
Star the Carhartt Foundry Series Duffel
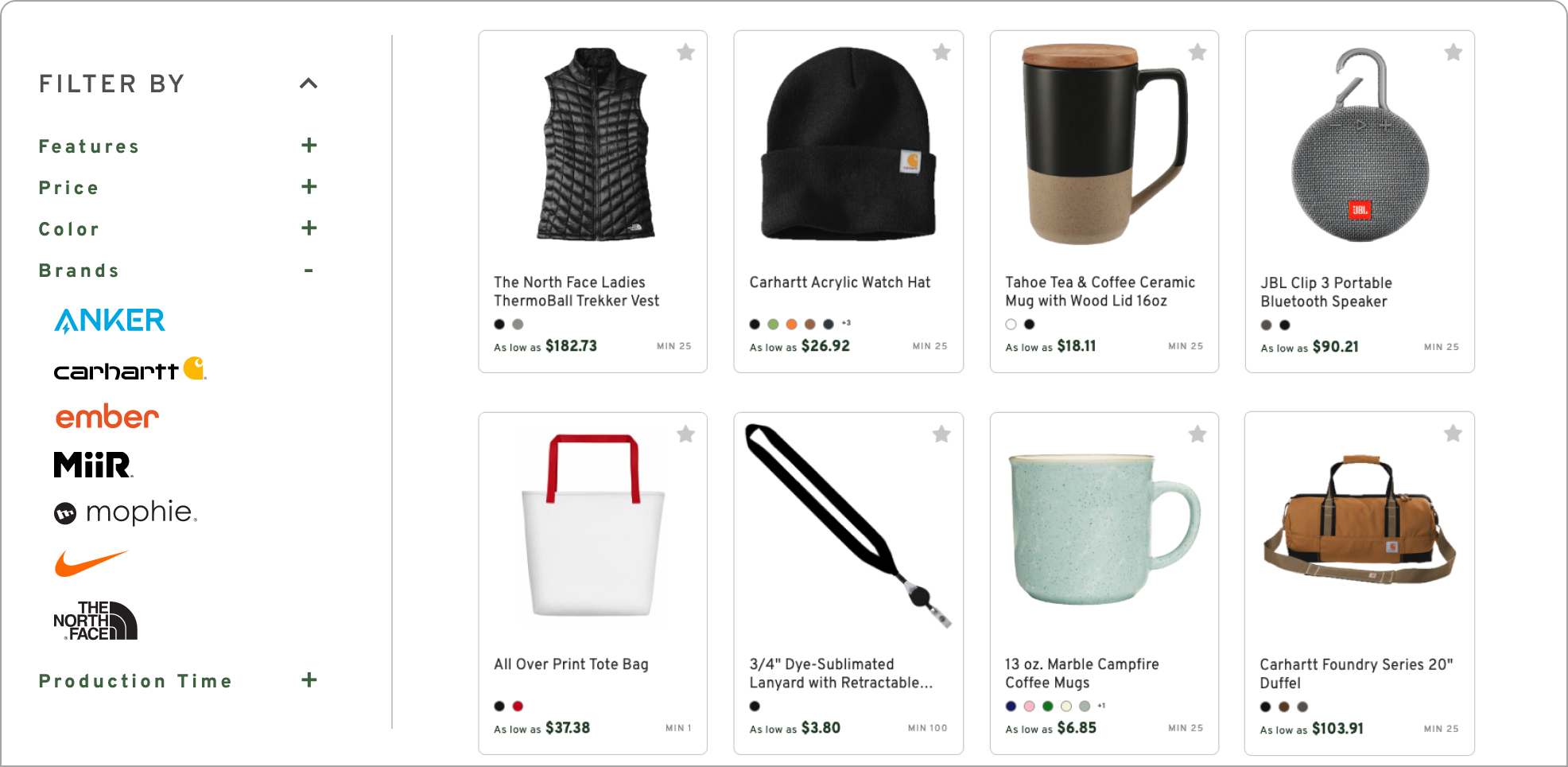pyautogui.click(x=1453, y=434)
